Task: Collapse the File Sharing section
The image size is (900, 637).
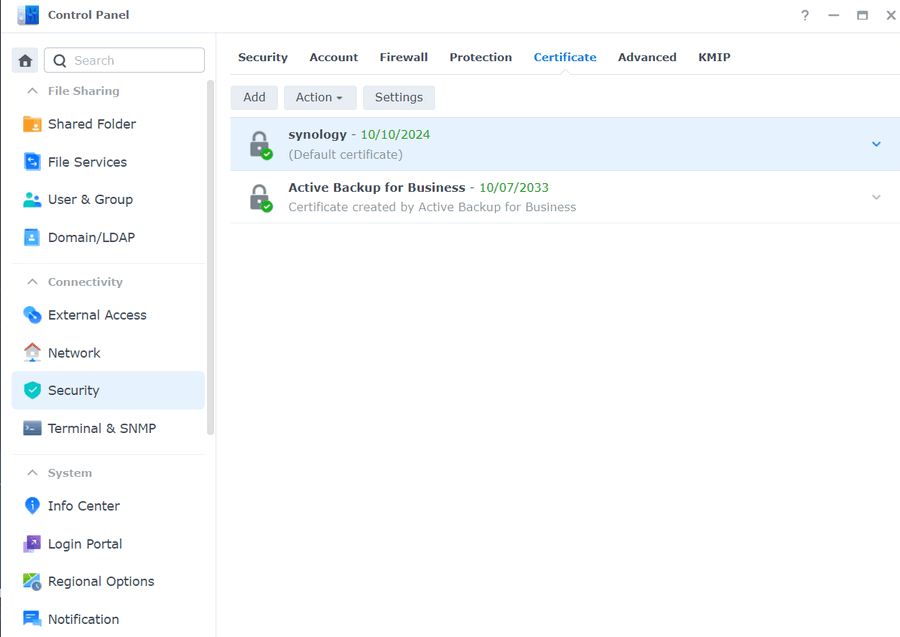Action: (x=32, y=91)
